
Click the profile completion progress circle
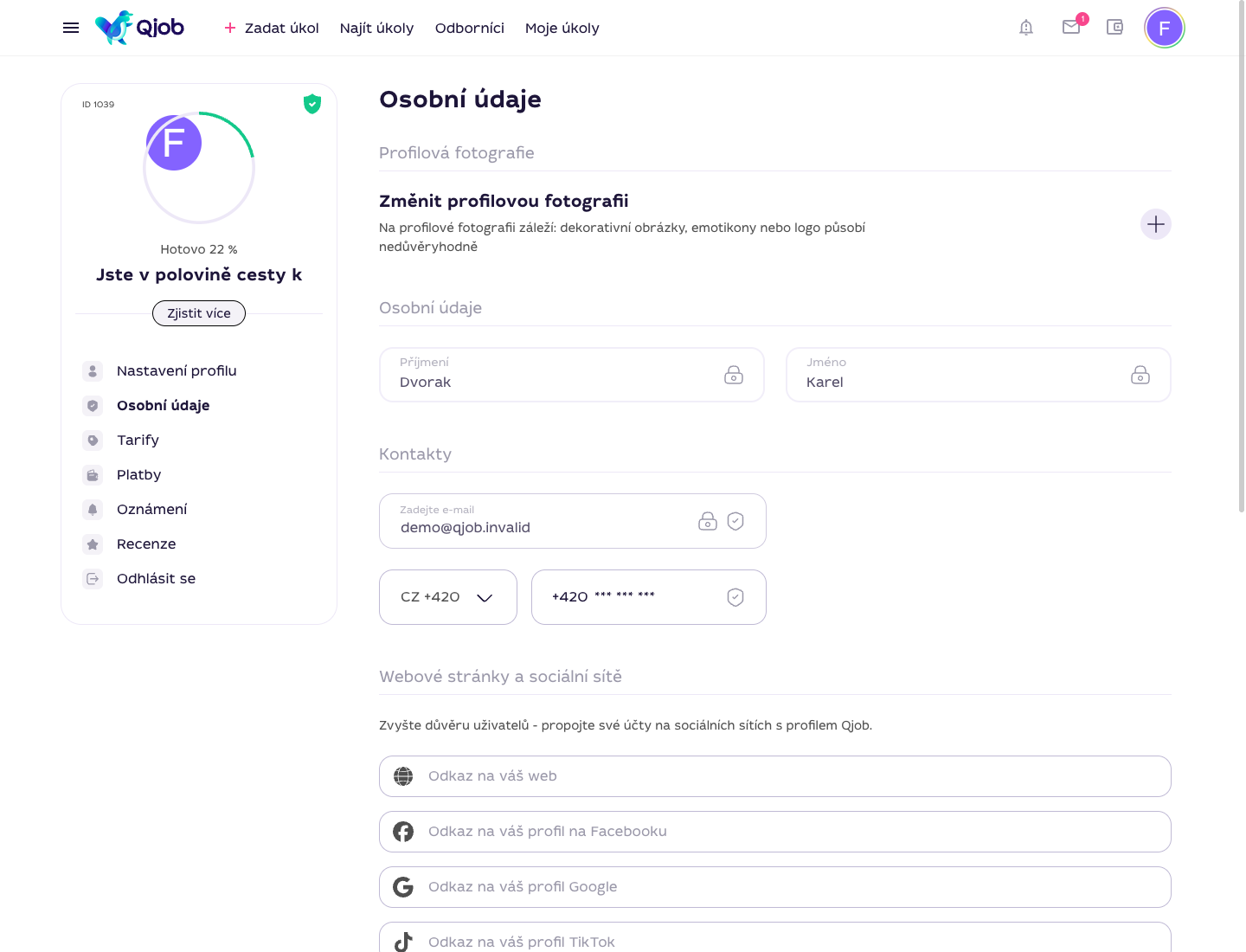point(199,168)
